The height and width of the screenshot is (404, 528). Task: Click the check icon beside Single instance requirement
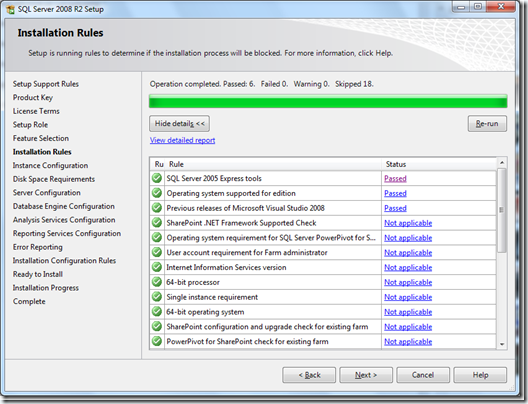click(x=157, y=296)
